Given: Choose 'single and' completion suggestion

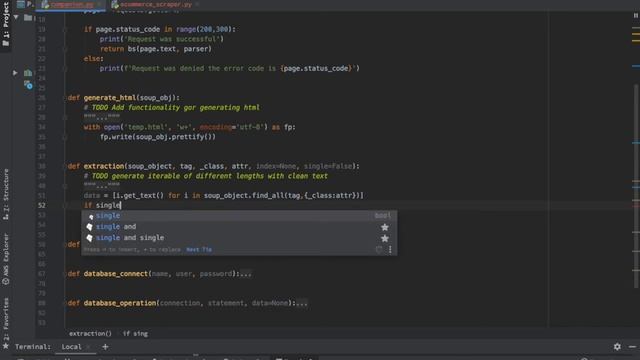Looking at the screenshot, I should pos(239,227).
